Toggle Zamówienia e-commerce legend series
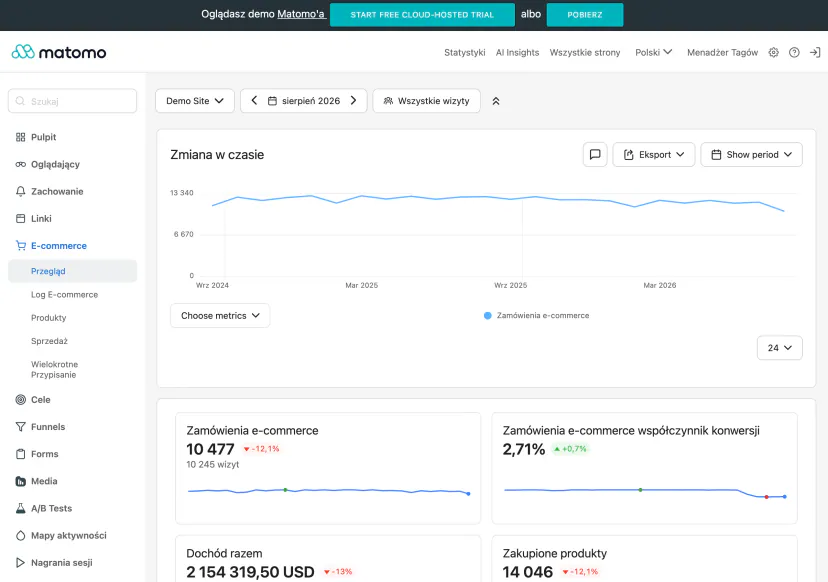Viewport: 828px width, 582px height. click(537, 315)
